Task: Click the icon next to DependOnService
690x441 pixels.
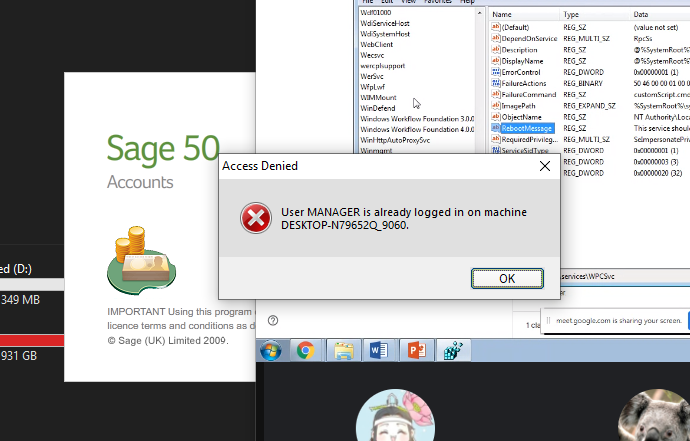Action: [x=495, y=38]
